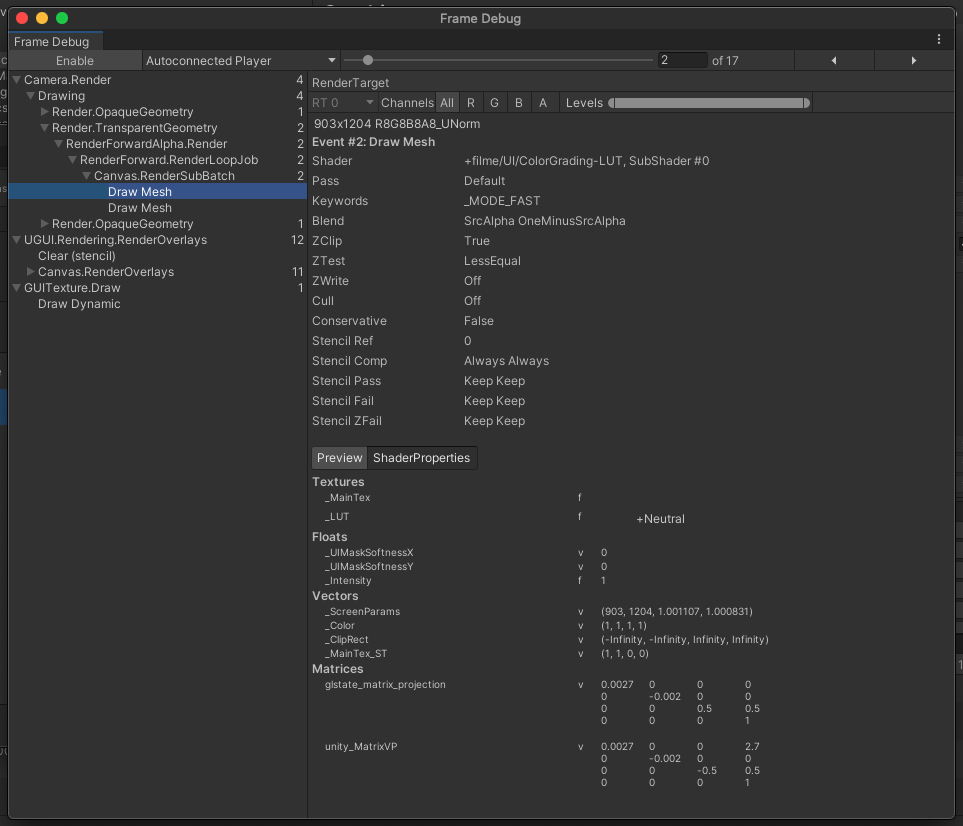Click the current event number field
This screenshot has width=963, height=826.
[x=682, y=61]
